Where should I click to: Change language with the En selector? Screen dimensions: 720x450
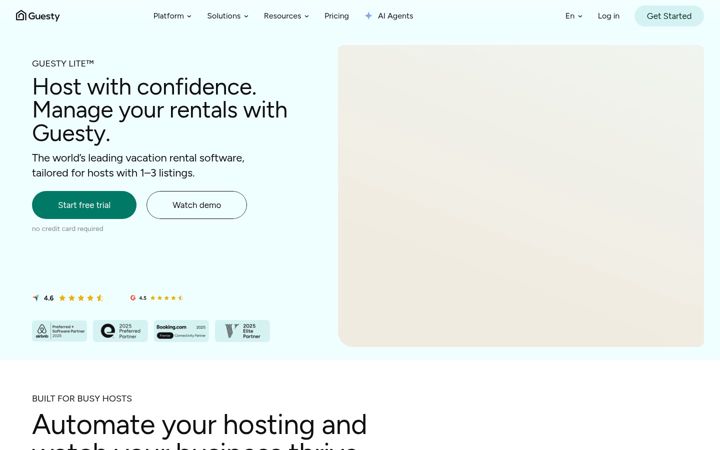[574, 16]
